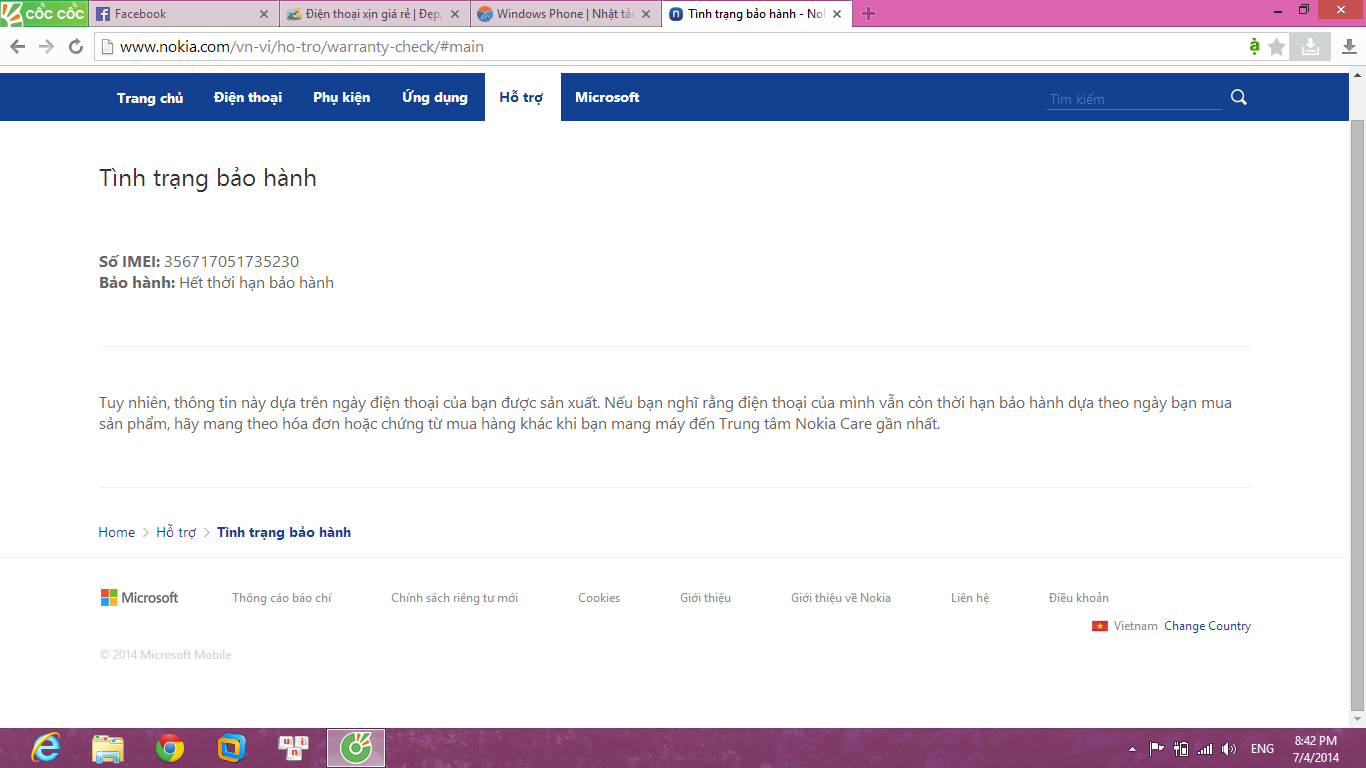The height and width of the screenshot is (768, 1366).
Task: Click the 'Hỗ trợ' breadcrumb link
Action: 176,532
